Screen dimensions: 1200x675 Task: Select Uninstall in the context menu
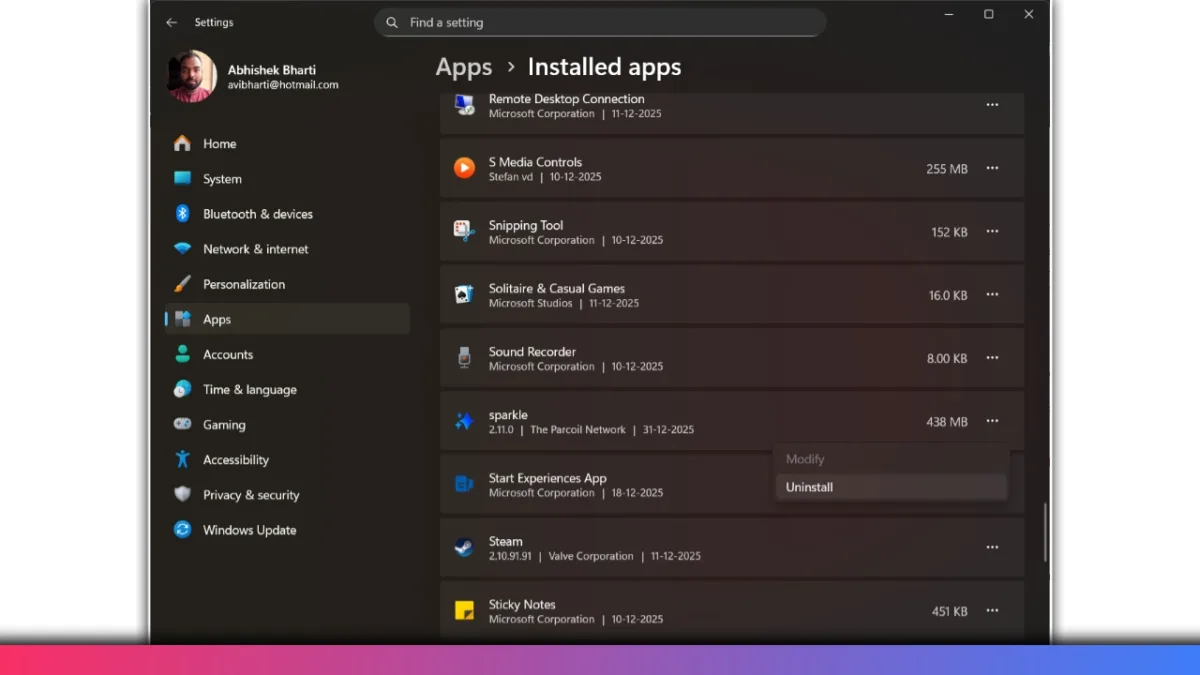pyautogui.click(x=891, y=487)
